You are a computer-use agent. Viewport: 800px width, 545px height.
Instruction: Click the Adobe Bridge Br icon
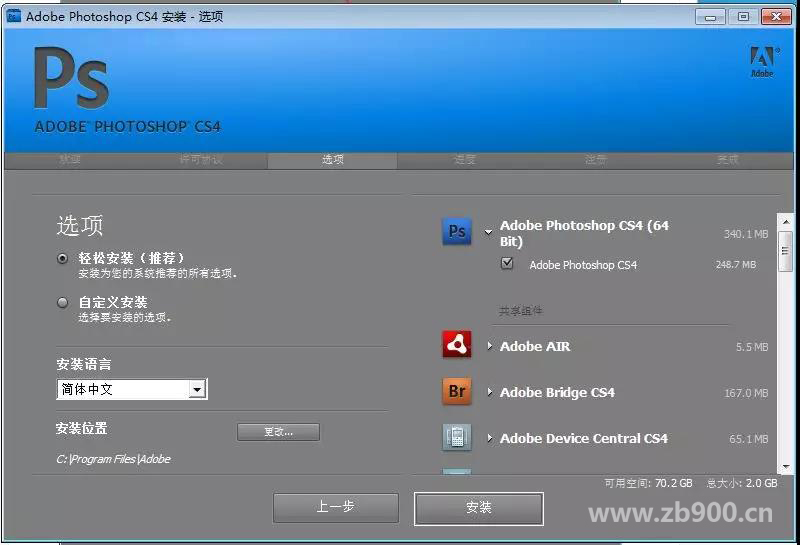tap(457, 391)
